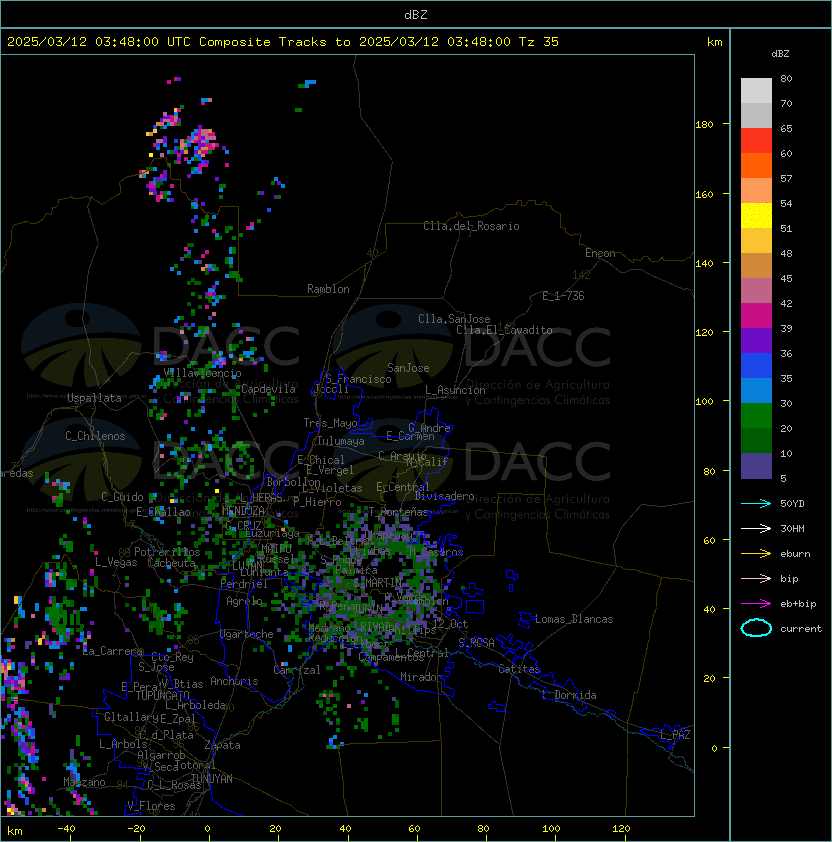
Task: Click the 'eburn' legend label
Action: click(795, 554)
